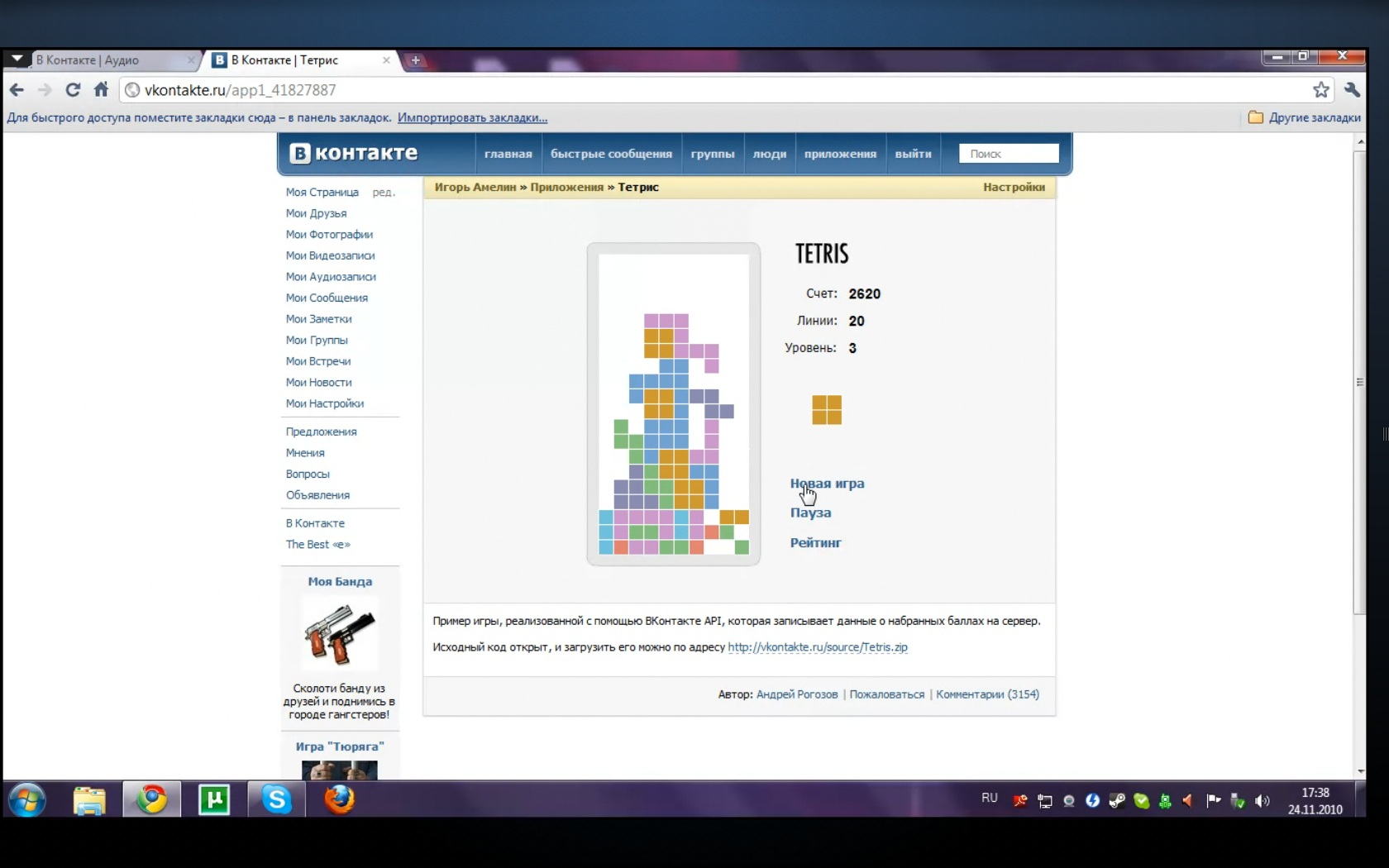The height and width of the screenshot is (868, 1389).
Task: Open 'Комментарии (3154)'
Action: coord(988,694)
